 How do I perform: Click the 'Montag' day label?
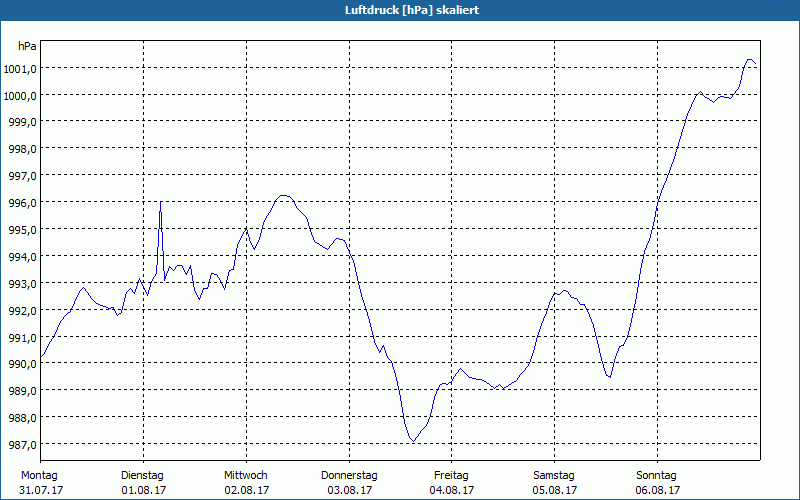pos(39,475)
